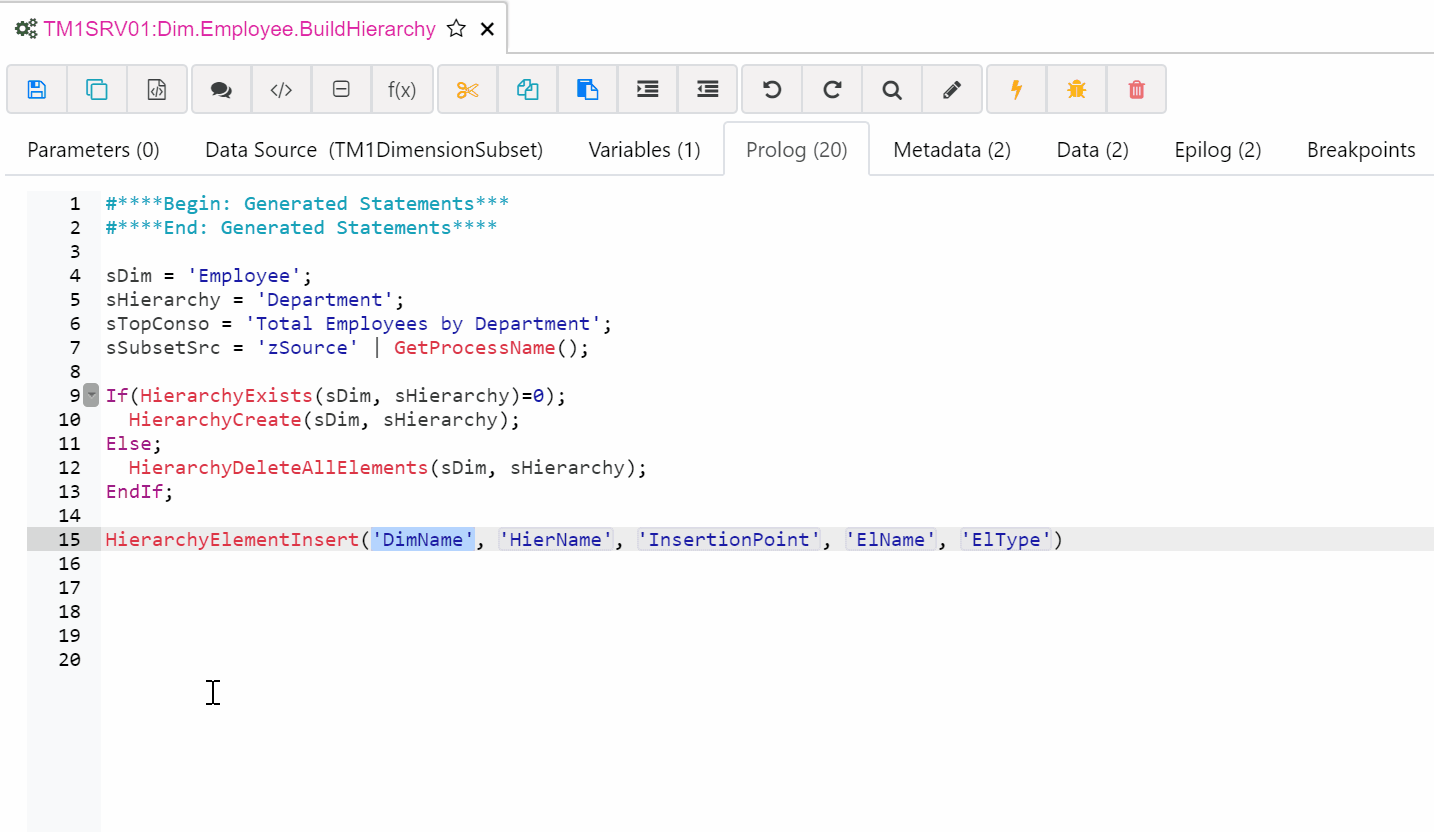Run the process with the lightning icon
The image size is (1434, 832).
pyautogui.click(x=1015, y=89)
